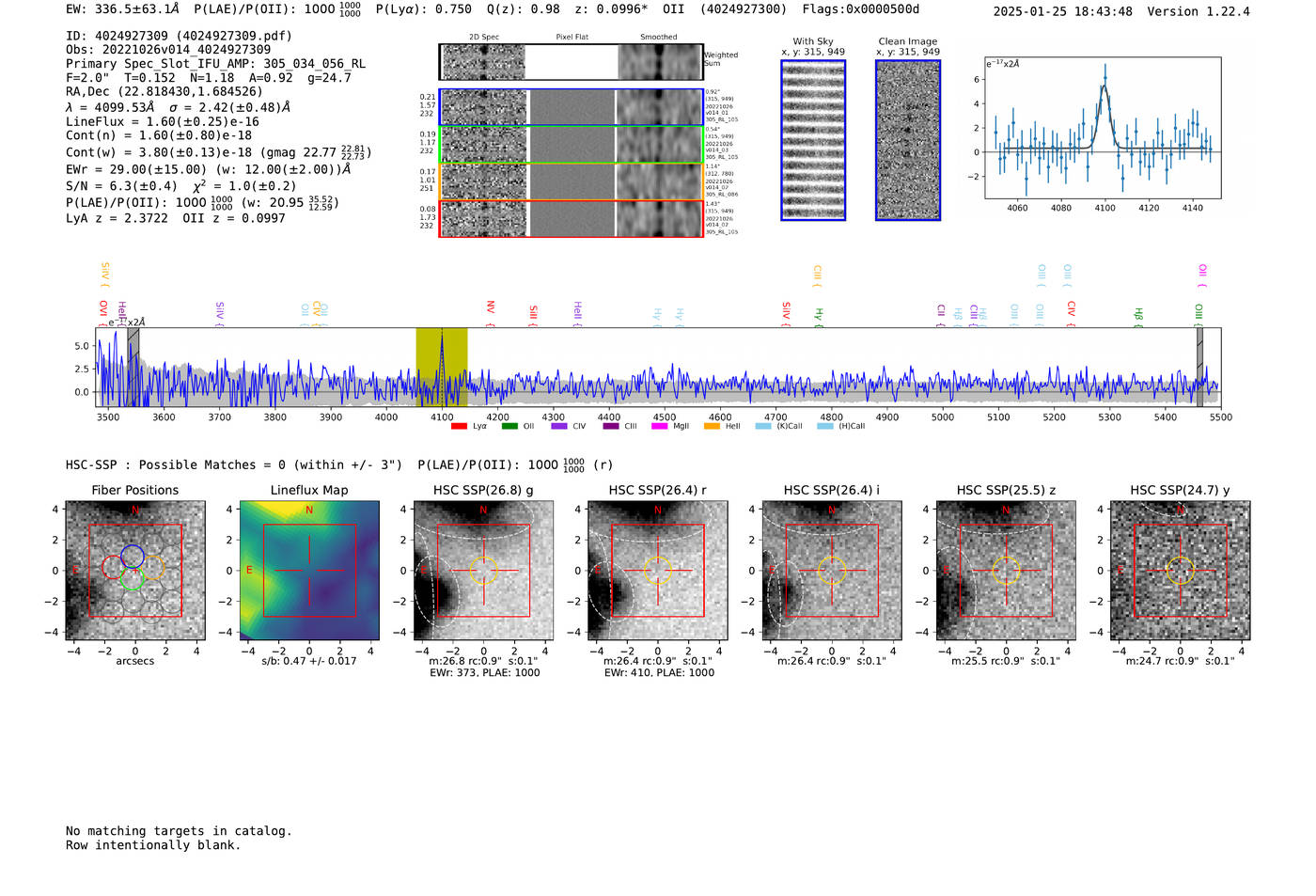Open the HSC SSP(26.4) i image
Screen dimensions: 1316x896
coord(832,571)
